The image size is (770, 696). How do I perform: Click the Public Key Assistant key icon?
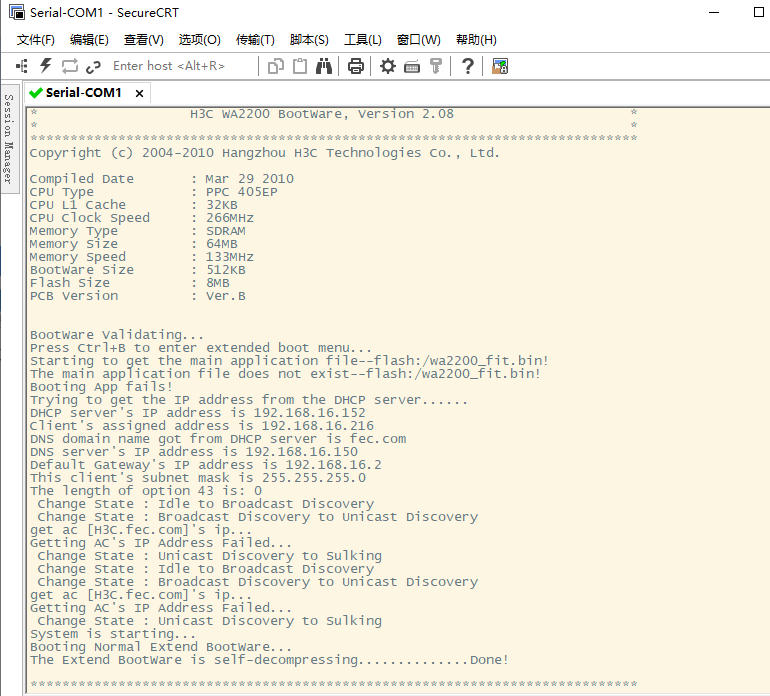click(436, 66)
